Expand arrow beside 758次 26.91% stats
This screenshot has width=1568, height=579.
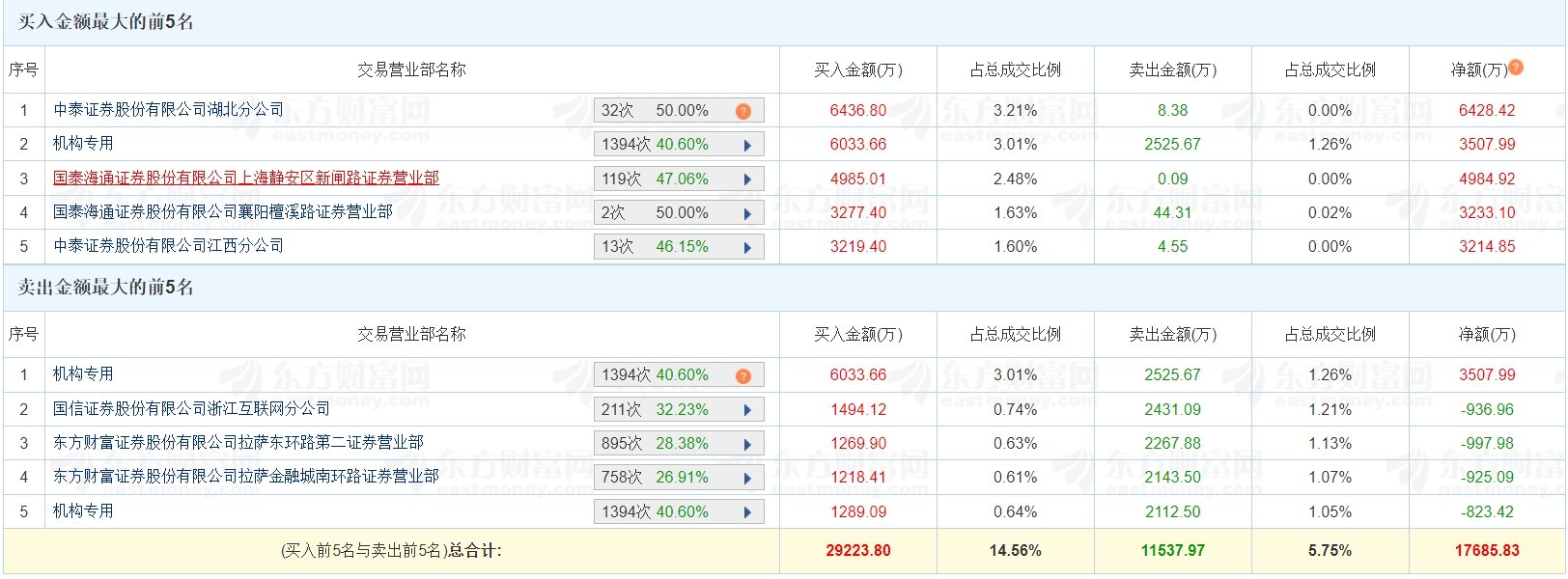[x=747, y=478]
